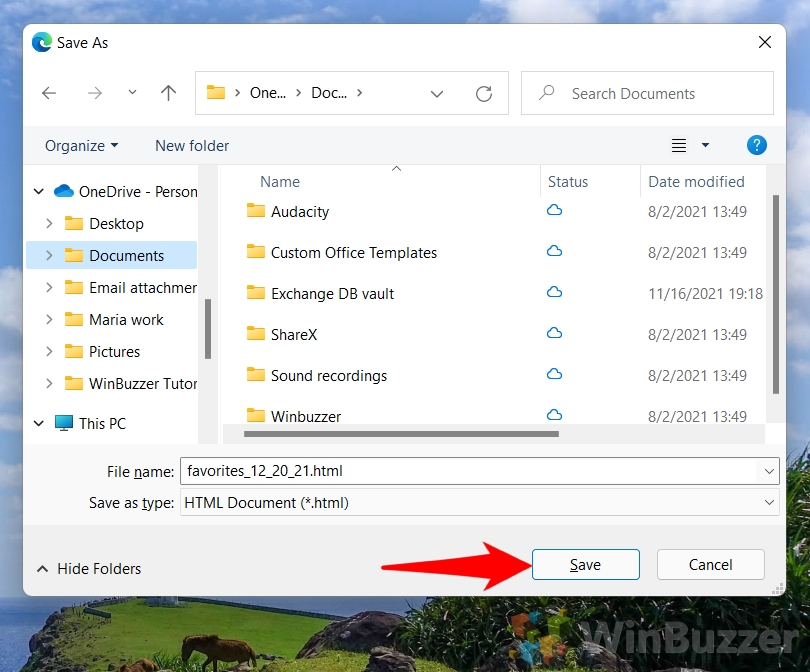Expand the Maria work tree node

49,320
